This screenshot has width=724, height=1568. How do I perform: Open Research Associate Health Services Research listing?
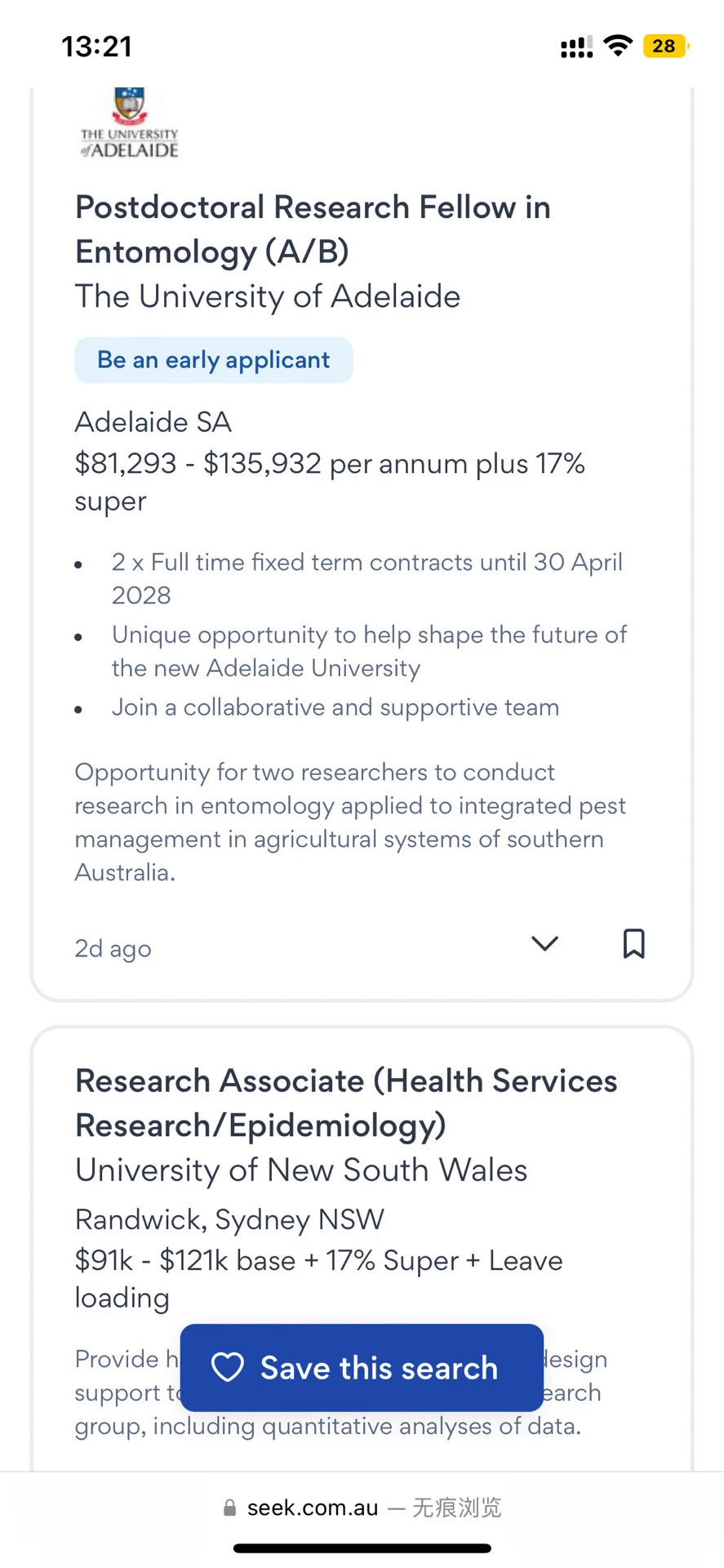click(346, 1103)
